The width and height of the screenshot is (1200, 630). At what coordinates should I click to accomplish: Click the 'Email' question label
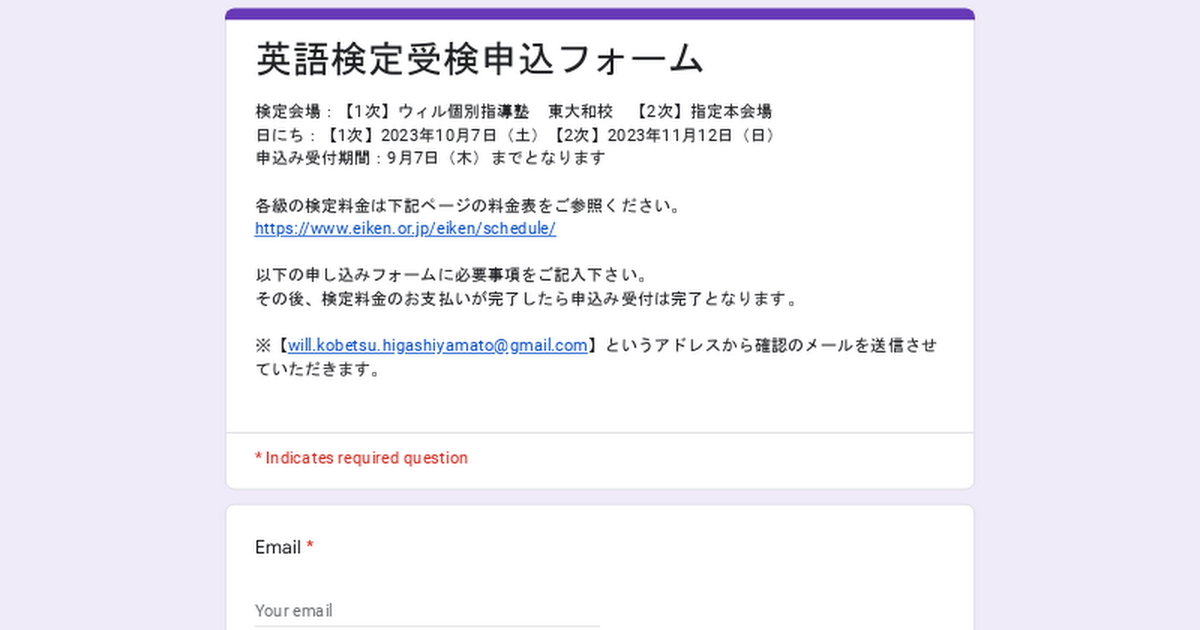277,547
